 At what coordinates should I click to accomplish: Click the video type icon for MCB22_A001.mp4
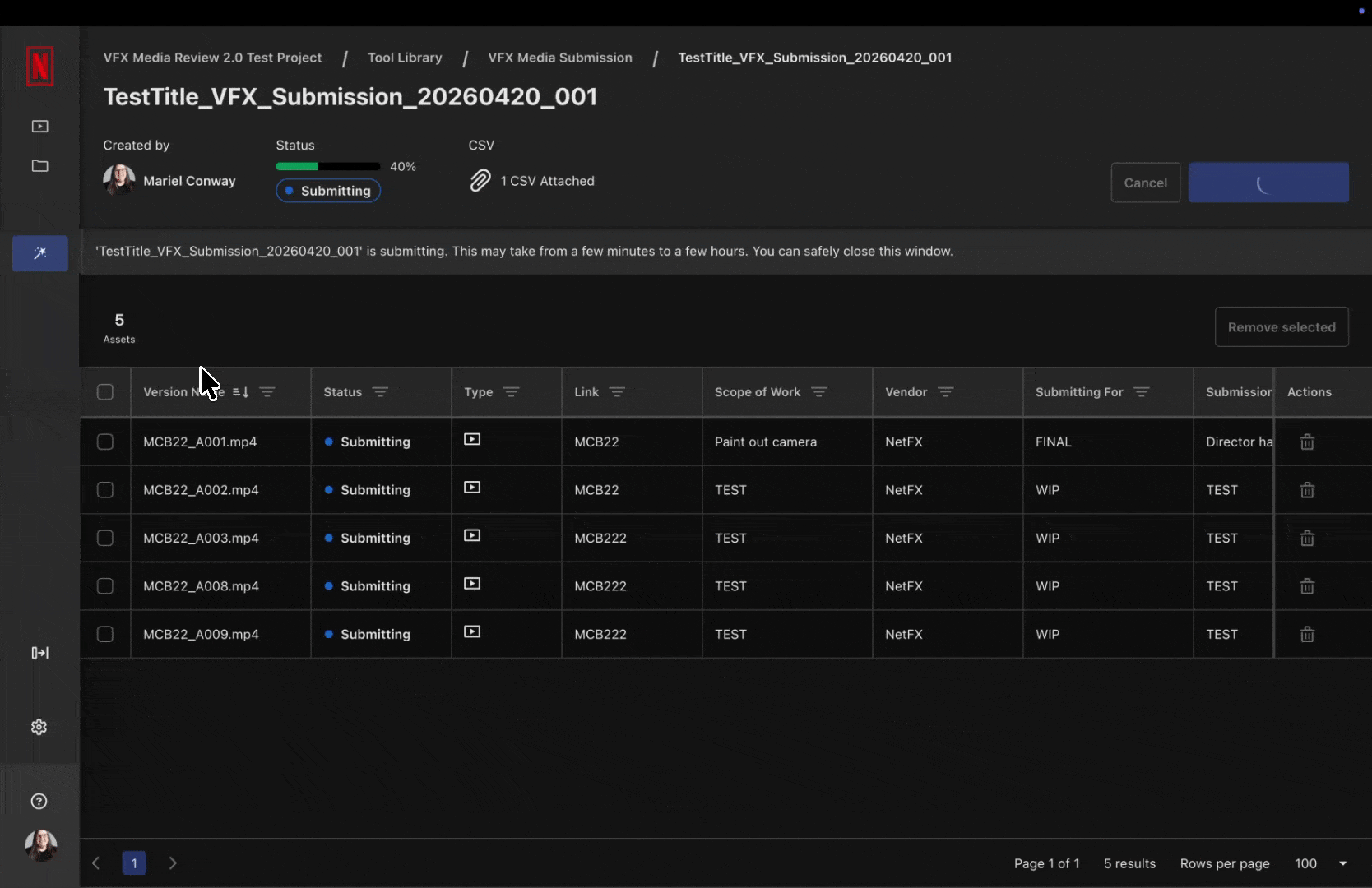point(472,439)
